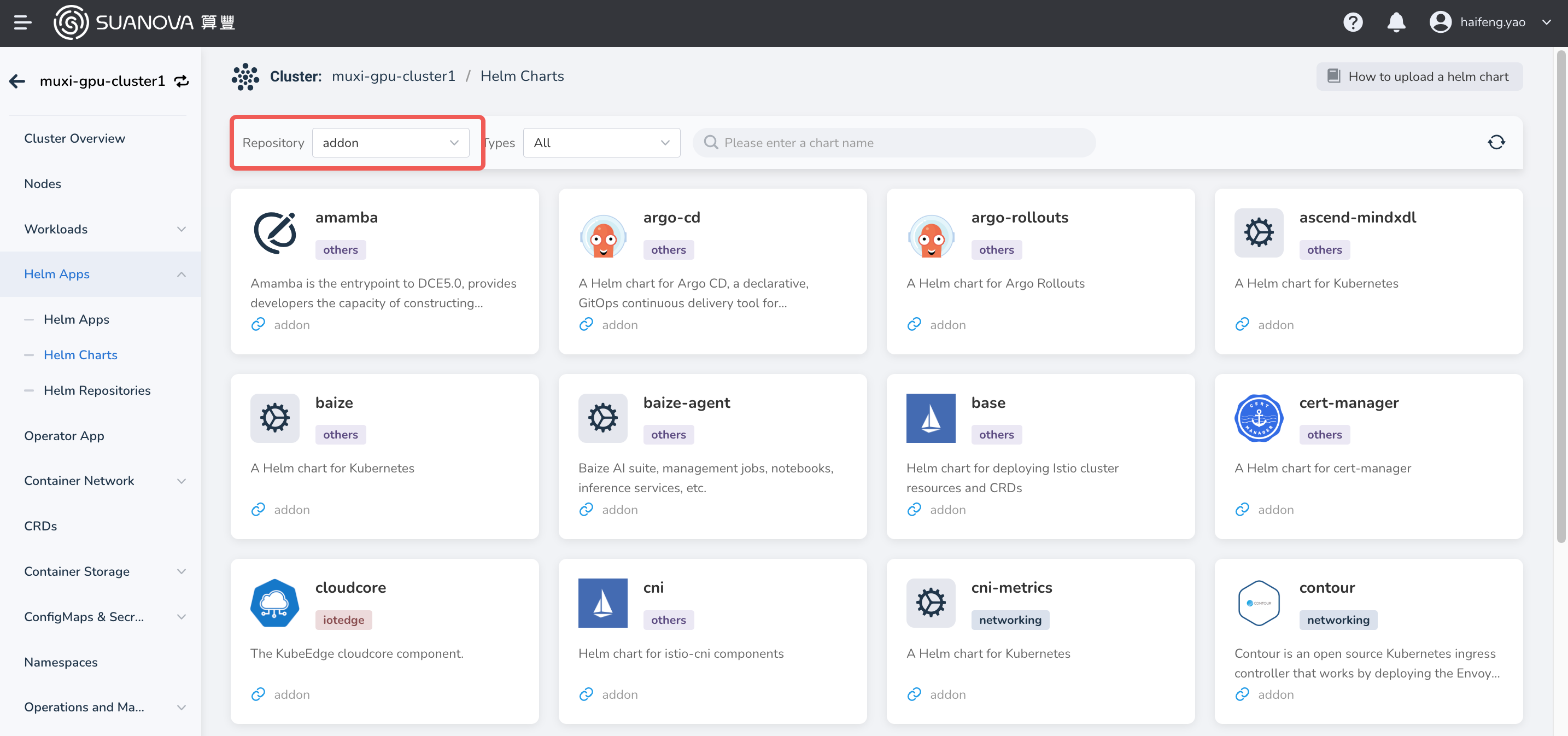Click muxi-gpu-cluster1 in the breadcrumb

pos(393,76)
